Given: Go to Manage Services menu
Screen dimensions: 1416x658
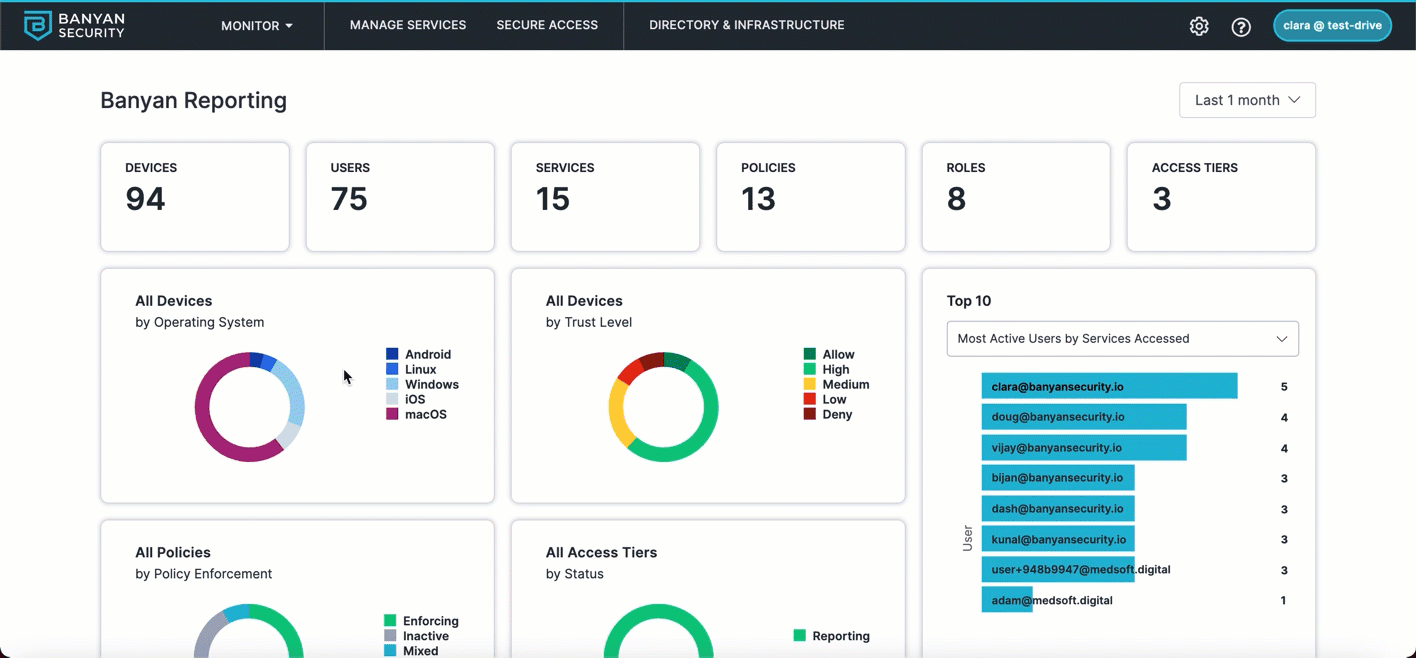Looking at the screenshot, I should pos(408,25).
